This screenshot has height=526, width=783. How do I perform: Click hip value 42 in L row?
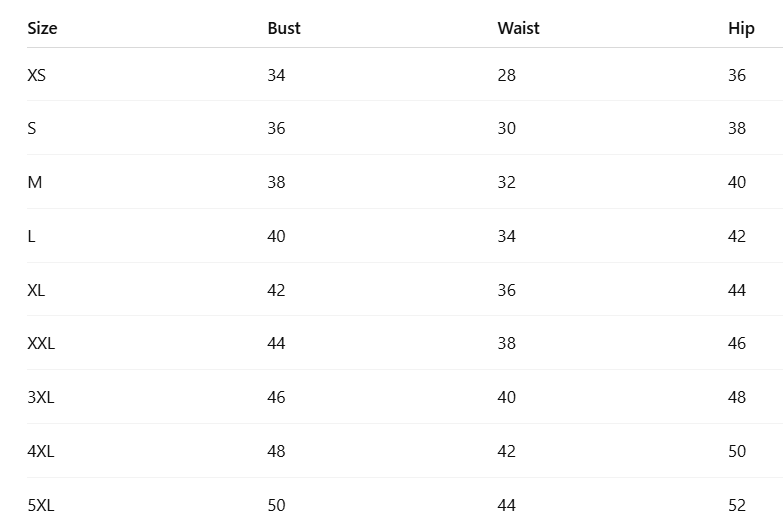coord(737,236)
